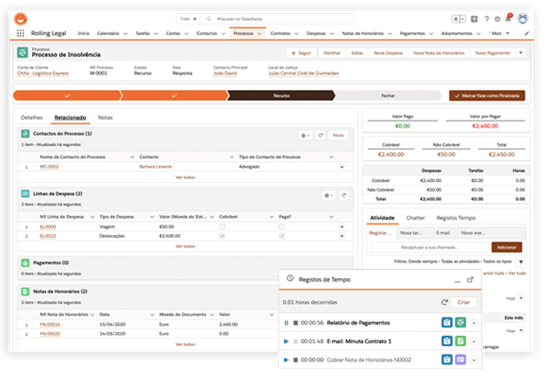
Task: Switch to the Detalhes tab
Action: point(32,118)
